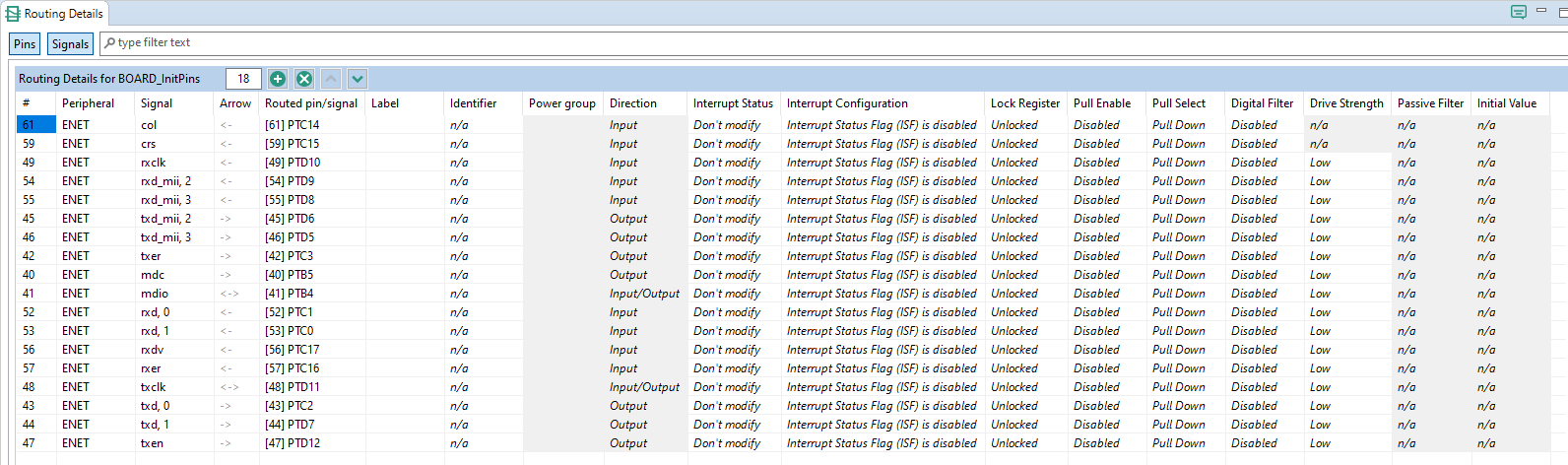Viewport: 1568px width, 465px height.
Task: Select the rxd_mii, 3 signal cell
Action: pos(174,200)
